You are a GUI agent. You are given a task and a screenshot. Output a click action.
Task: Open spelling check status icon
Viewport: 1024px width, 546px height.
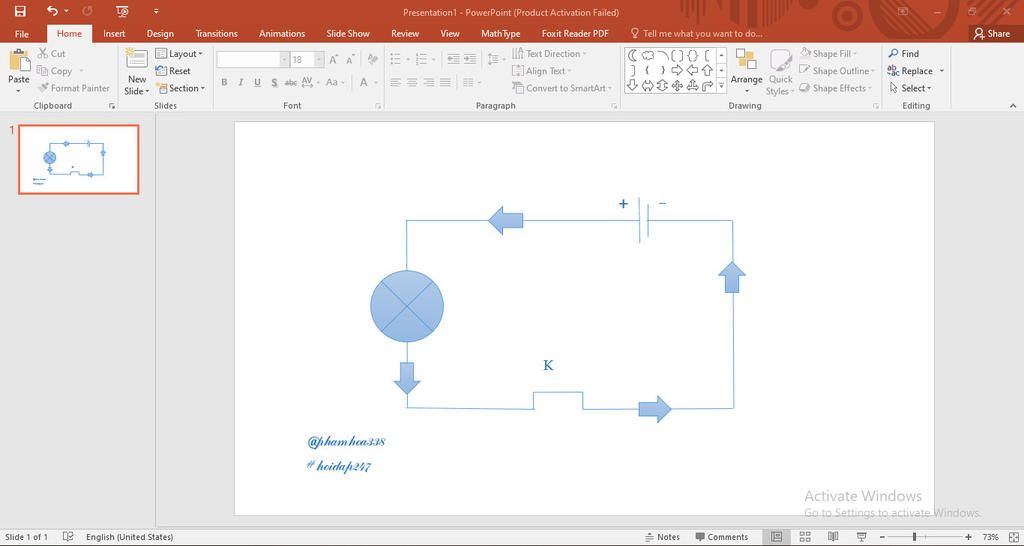pyautogui.click(x=68, y=537)
